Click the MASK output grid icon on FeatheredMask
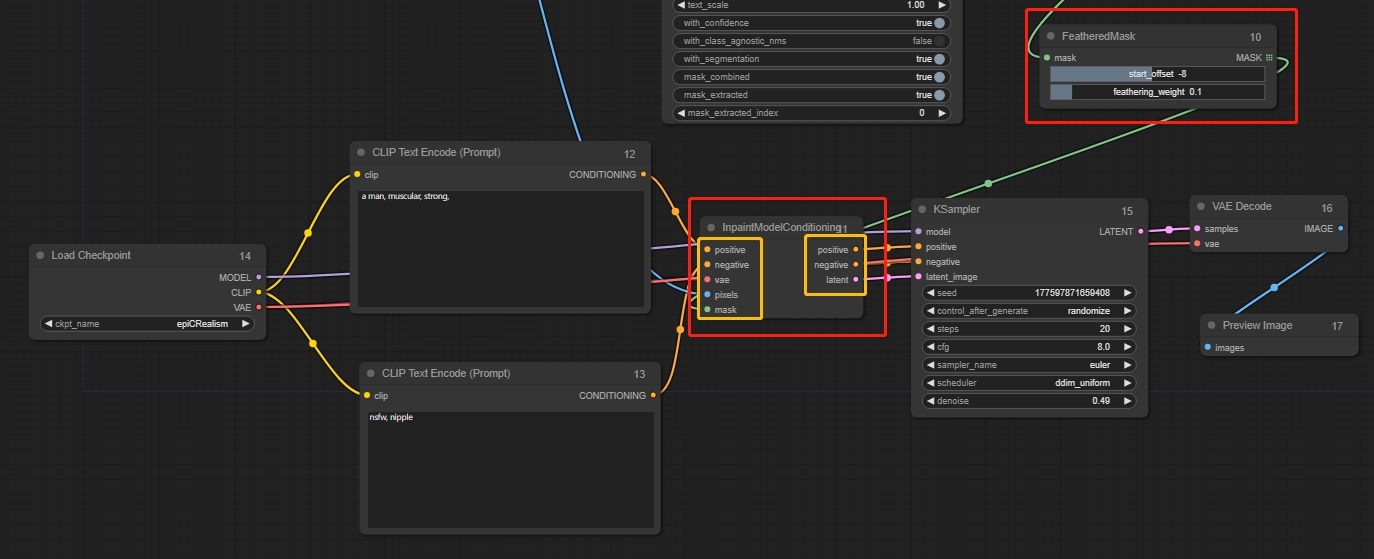The image size is (1374, 559). click(1269, 58)
